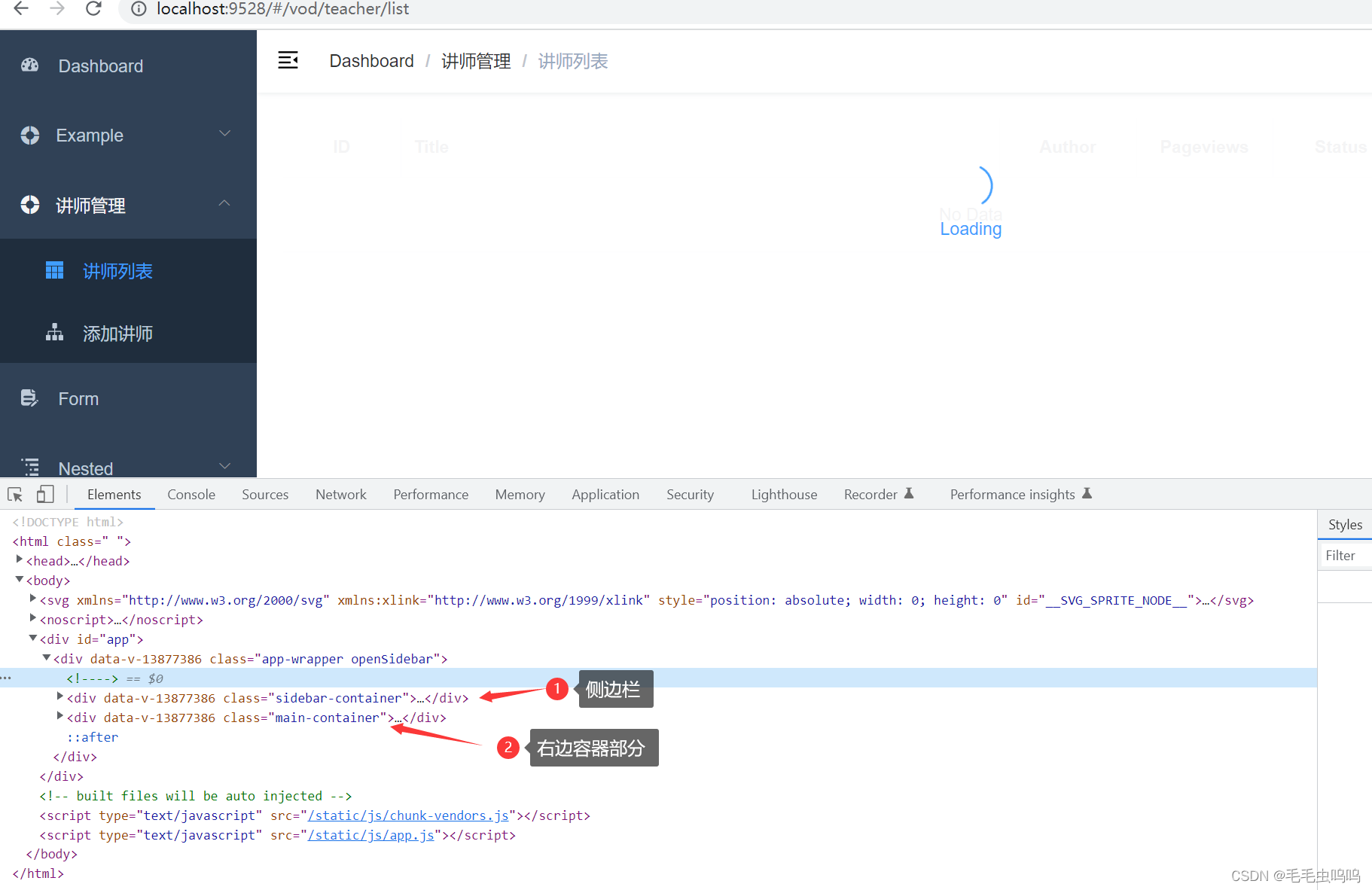Select 讲师列表 in the sidebar
The image size is (1372, 890).
pos(118,271)
